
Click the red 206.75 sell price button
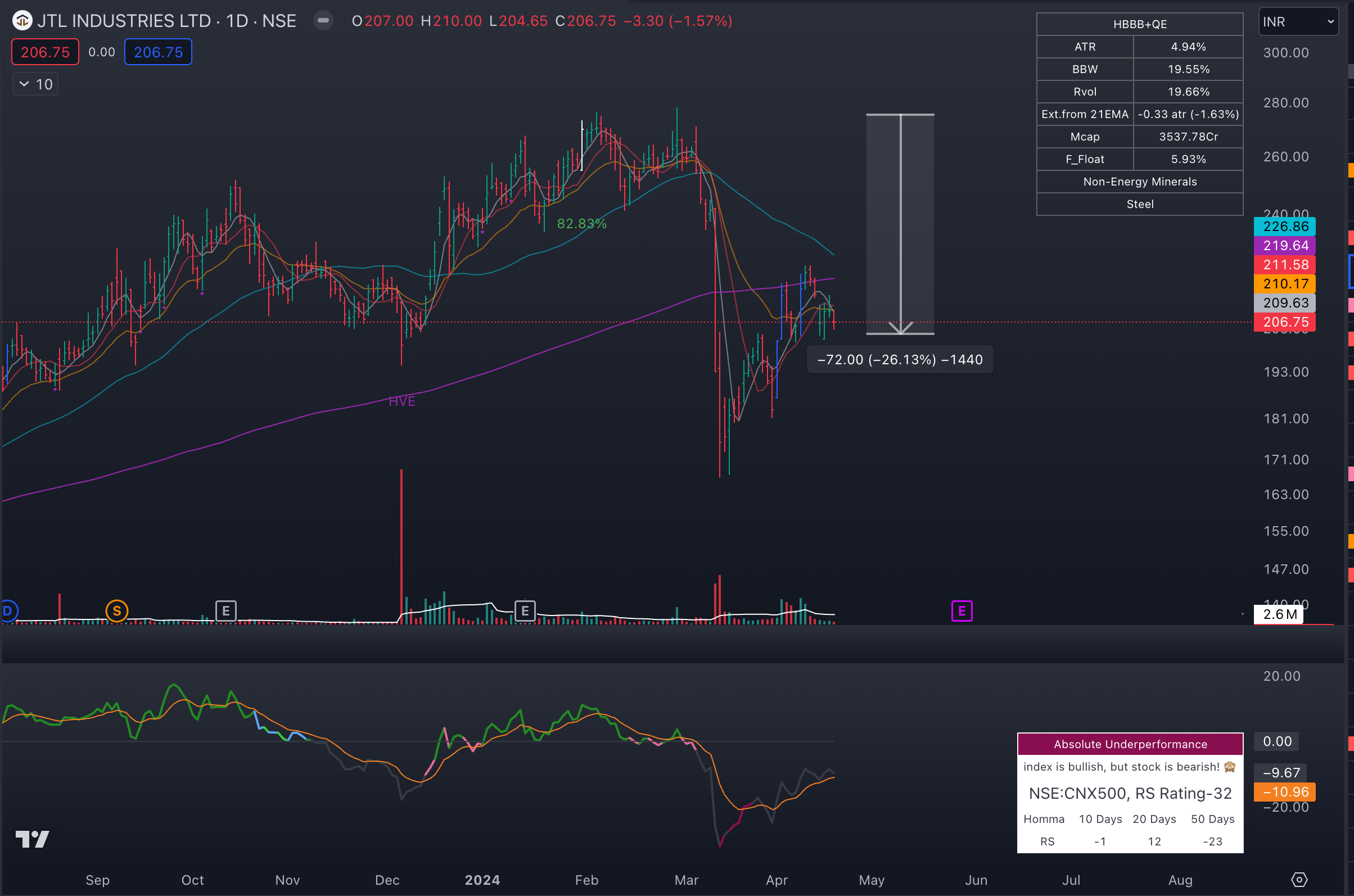point(45,52)
